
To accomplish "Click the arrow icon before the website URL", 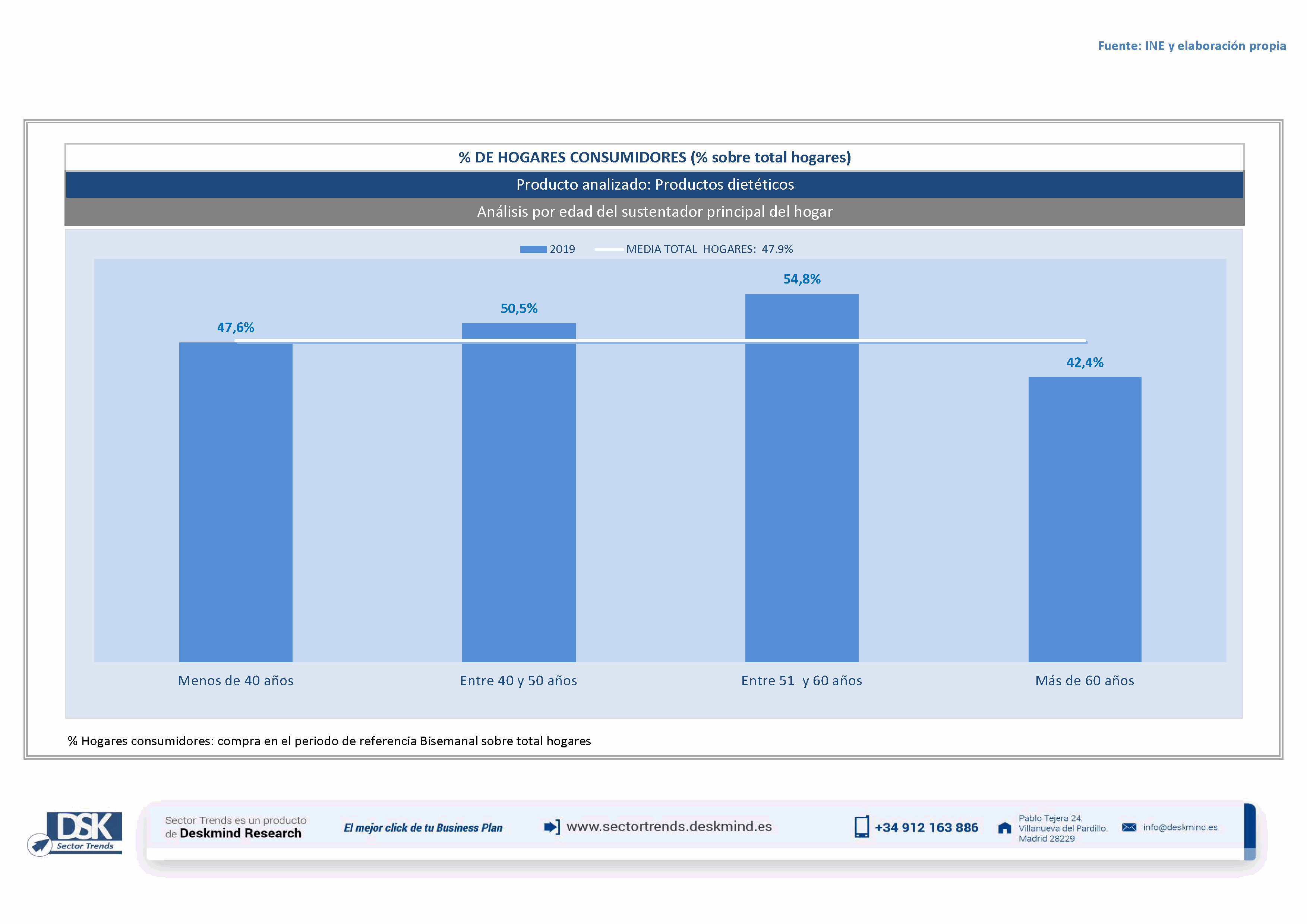I will click(551, 827).
